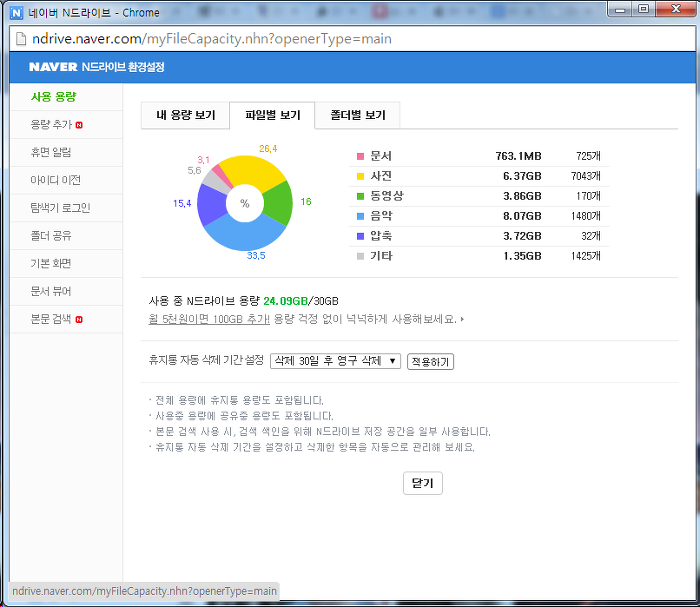
Task: Click the 적용하기 button
Action: 430,362
